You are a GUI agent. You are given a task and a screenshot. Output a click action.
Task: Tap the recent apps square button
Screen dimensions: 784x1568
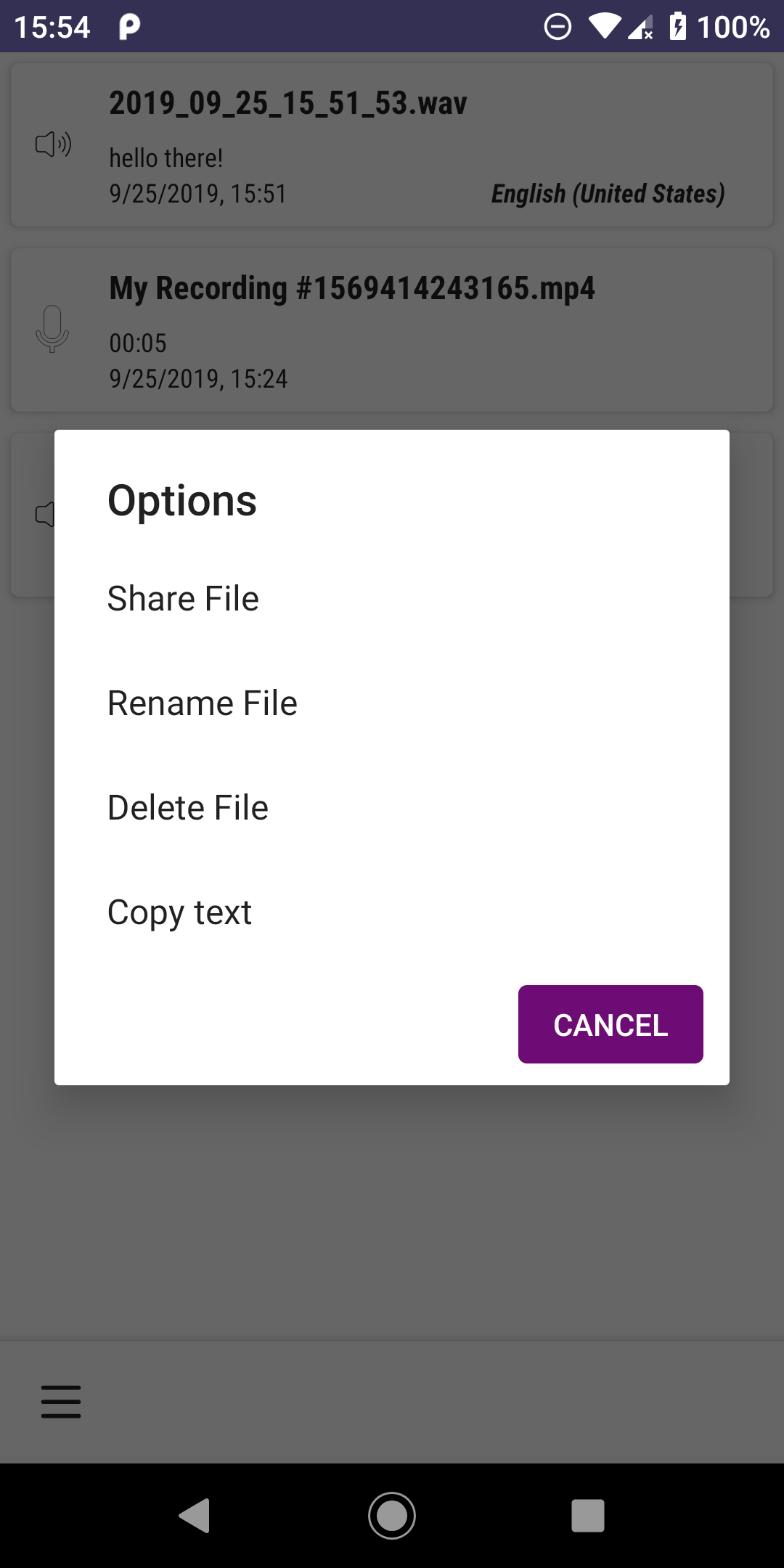click(x=587, y=1516)
